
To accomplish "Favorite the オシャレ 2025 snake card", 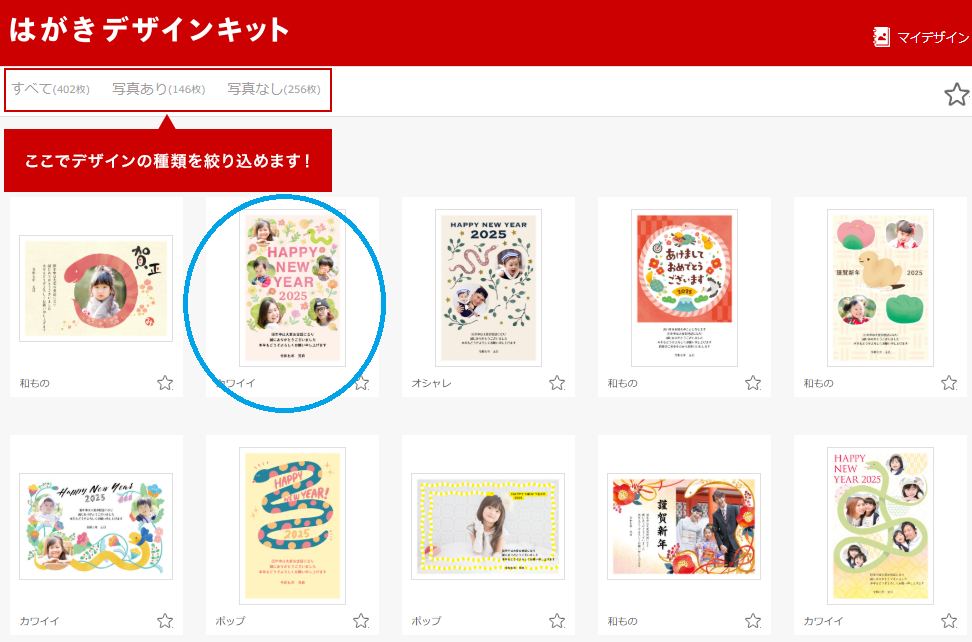I will (x=557, y=383).
